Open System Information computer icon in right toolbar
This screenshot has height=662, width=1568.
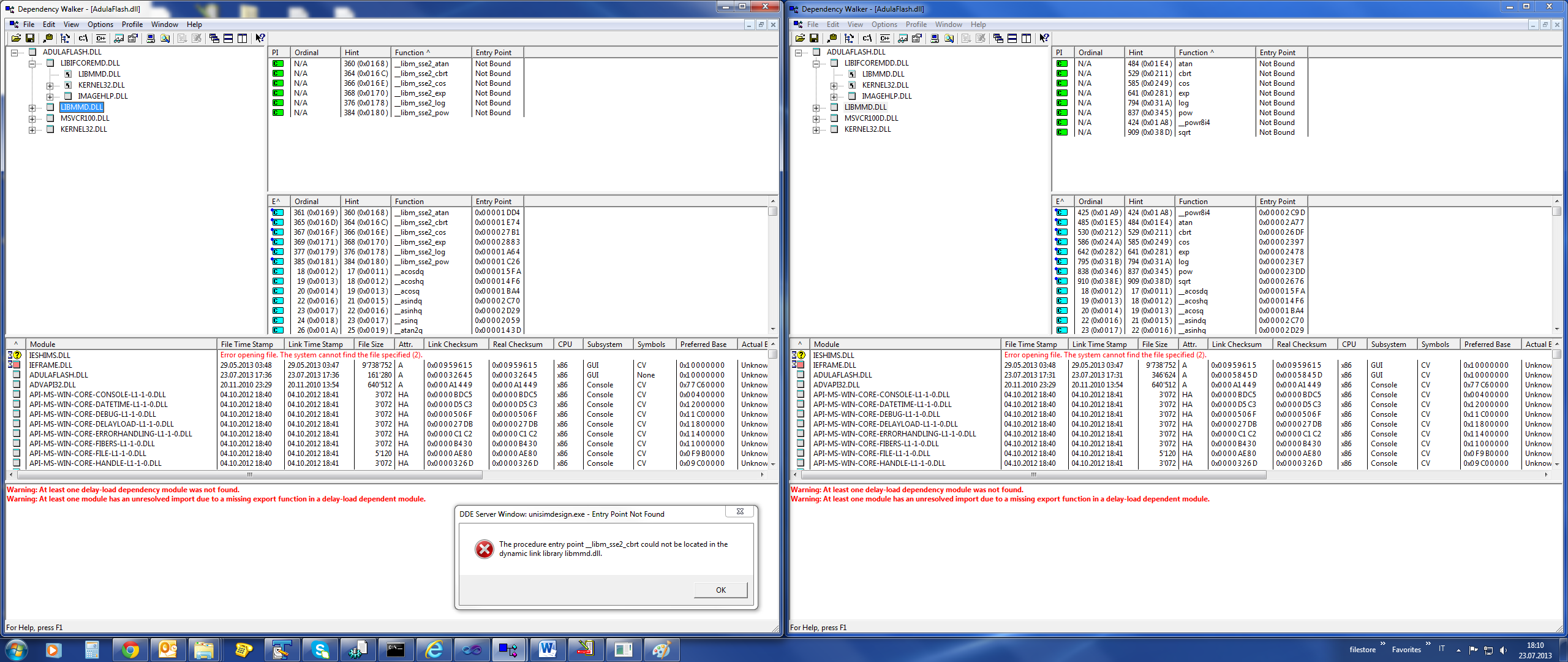(x=935, y=38)
